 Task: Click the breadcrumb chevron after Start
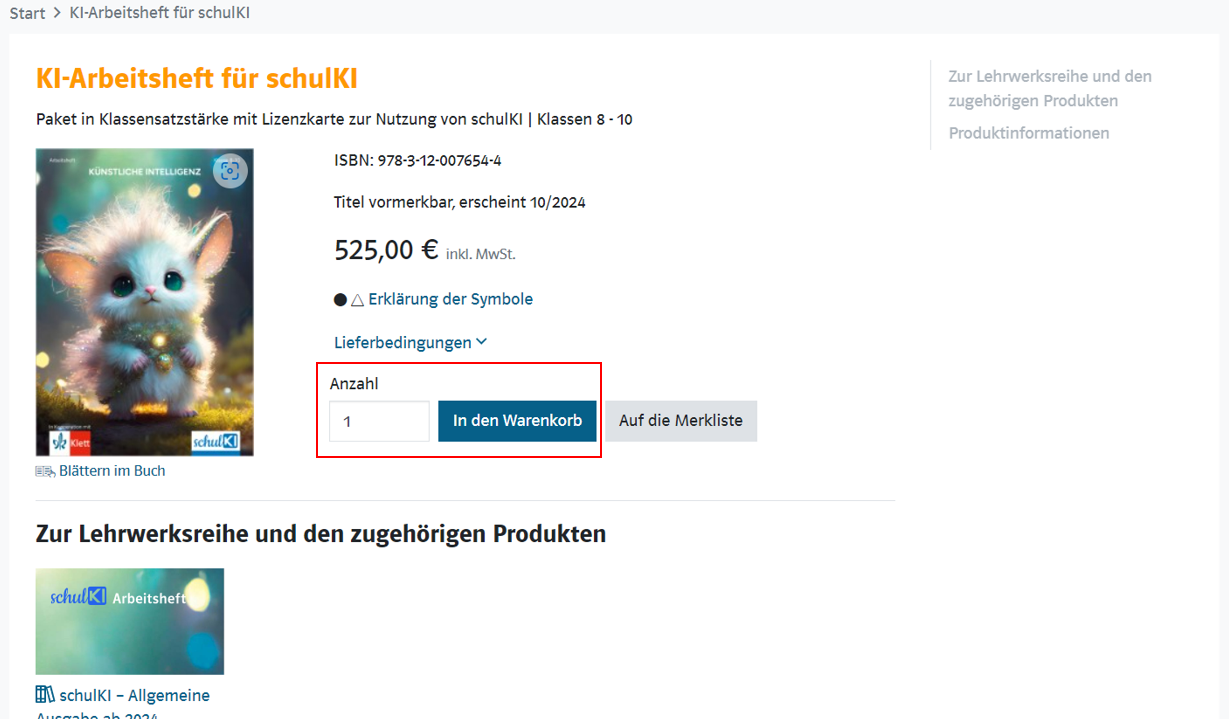pyautogui.click(x=58, y=14)
